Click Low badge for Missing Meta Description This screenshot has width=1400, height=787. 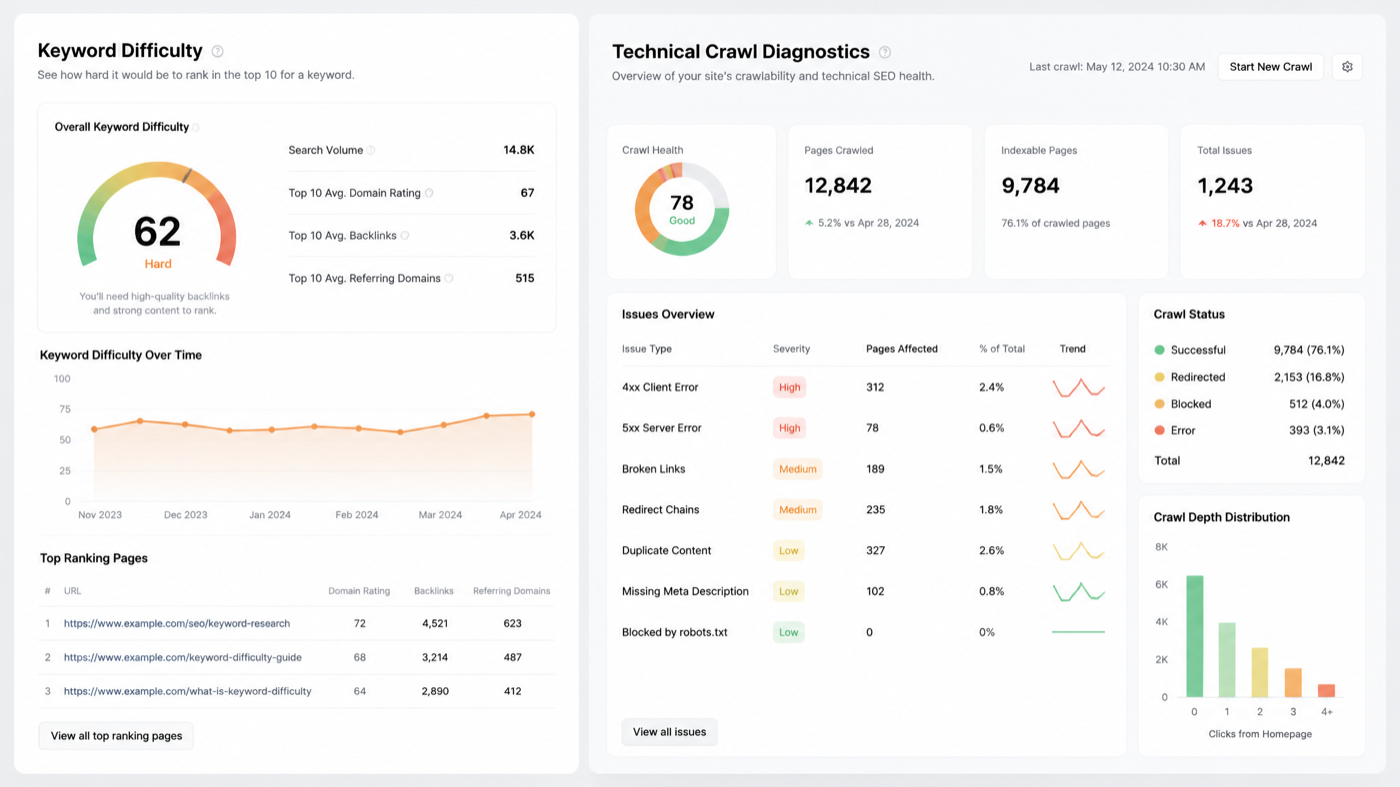tap(789, 592)
